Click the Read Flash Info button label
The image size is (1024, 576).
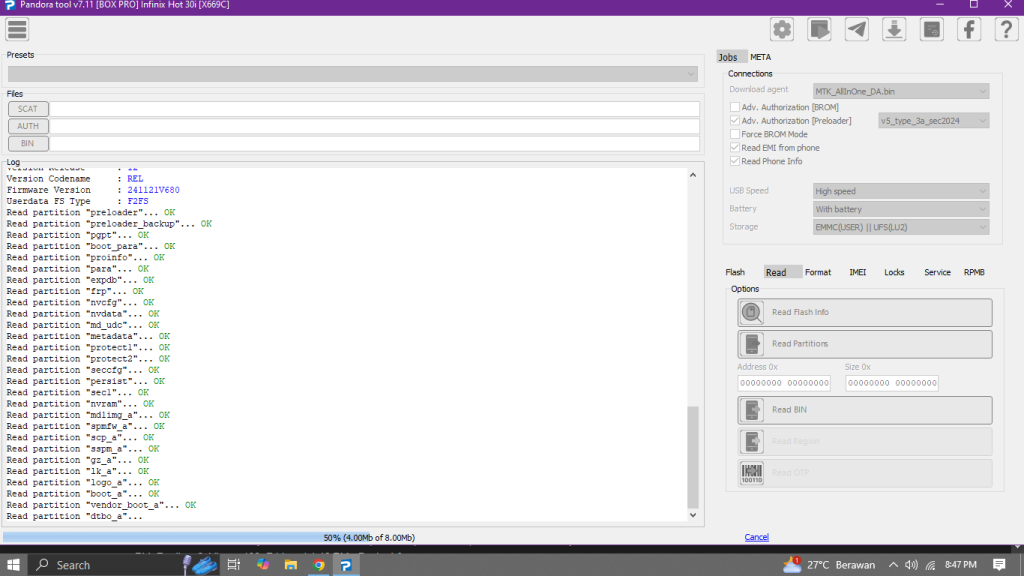point(800,312)
